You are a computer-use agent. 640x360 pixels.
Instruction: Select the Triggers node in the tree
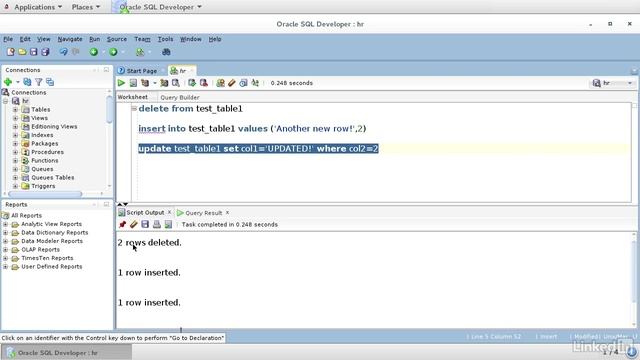pyautogui.click(x=43, y=186)
